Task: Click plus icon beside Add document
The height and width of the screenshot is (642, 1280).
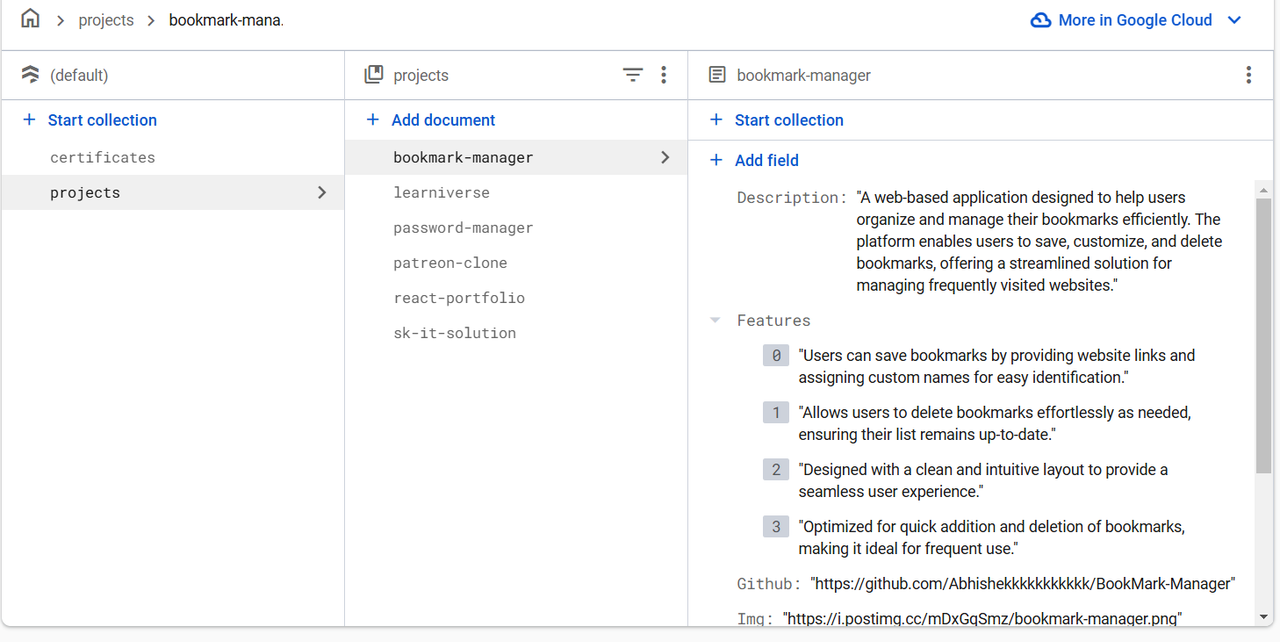Action: 373,120
